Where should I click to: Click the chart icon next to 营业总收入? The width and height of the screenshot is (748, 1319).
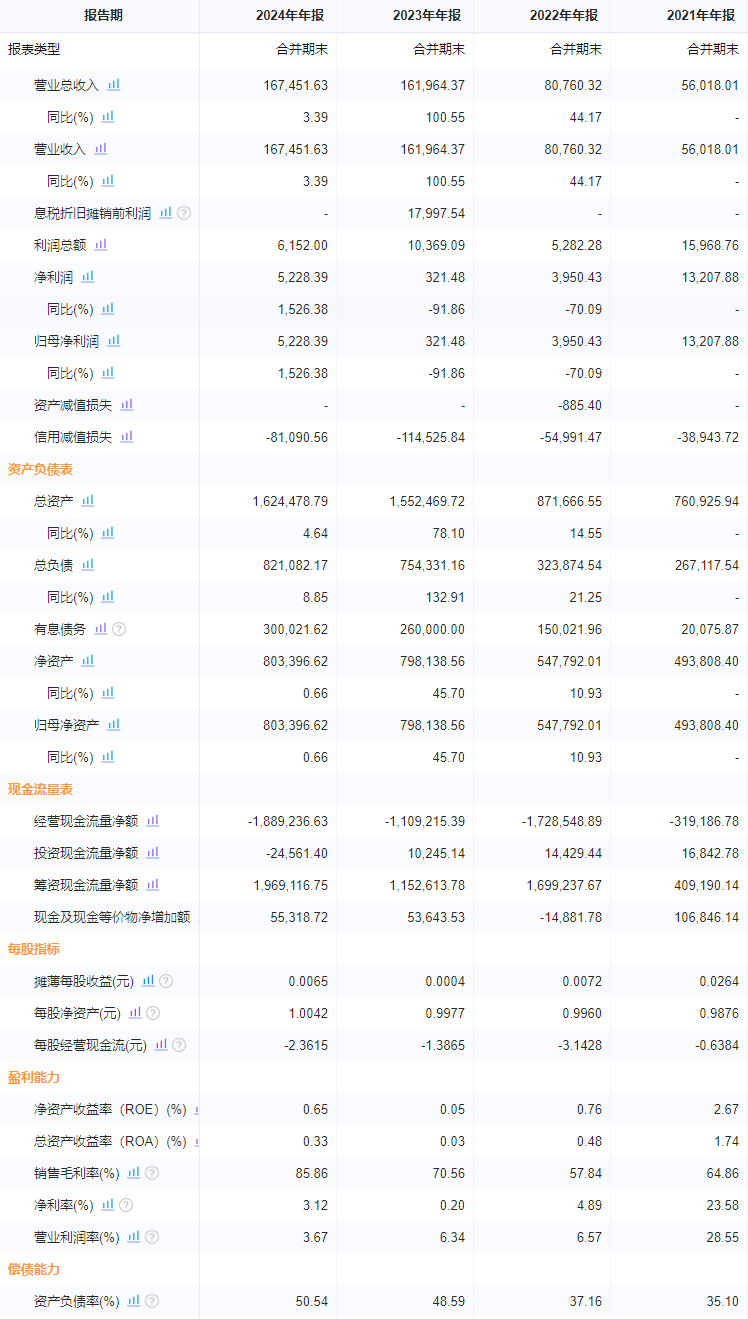(x=114, y=85)
